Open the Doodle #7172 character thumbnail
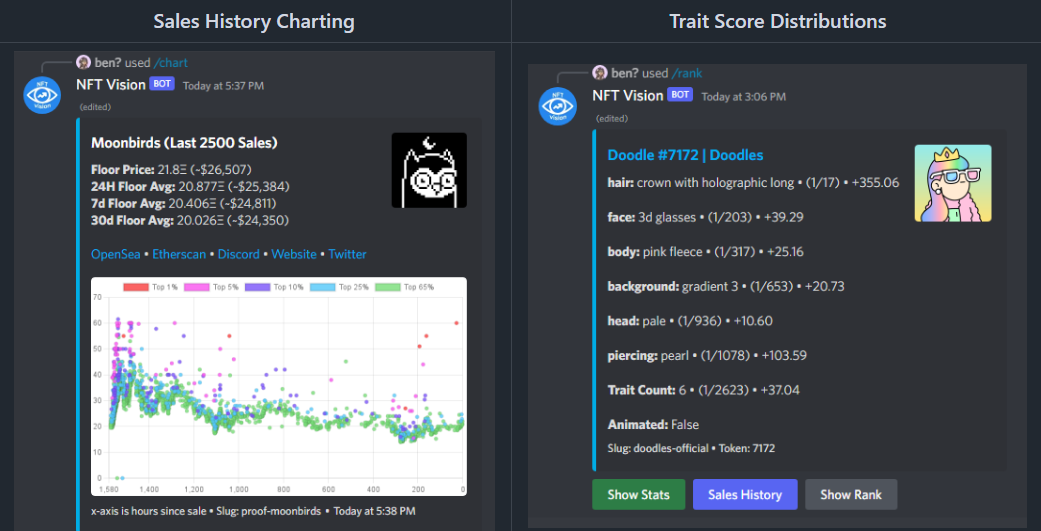 coord(953,183)
